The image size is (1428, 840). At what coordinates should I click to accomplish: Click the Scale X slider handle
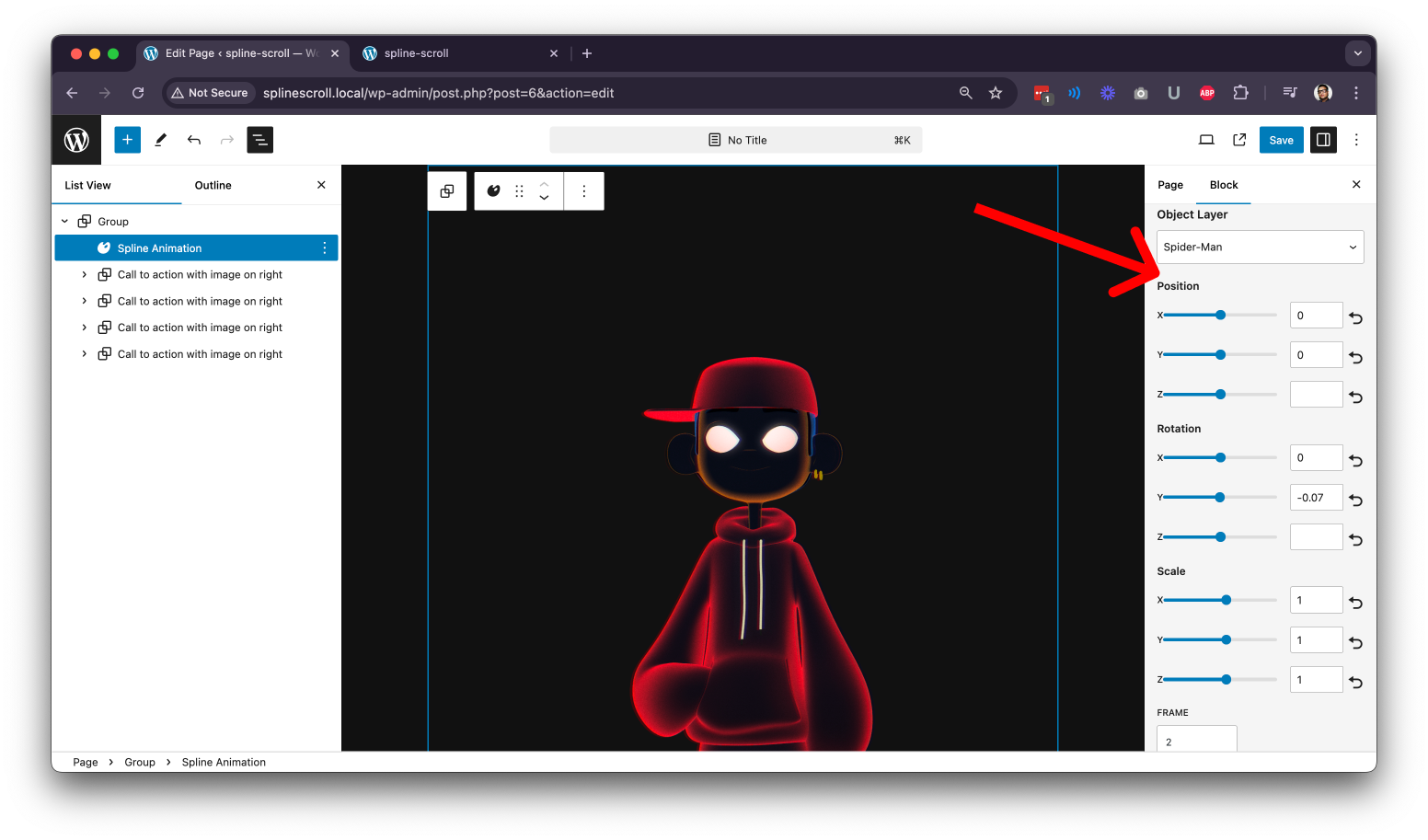(x=1226, y=600)
